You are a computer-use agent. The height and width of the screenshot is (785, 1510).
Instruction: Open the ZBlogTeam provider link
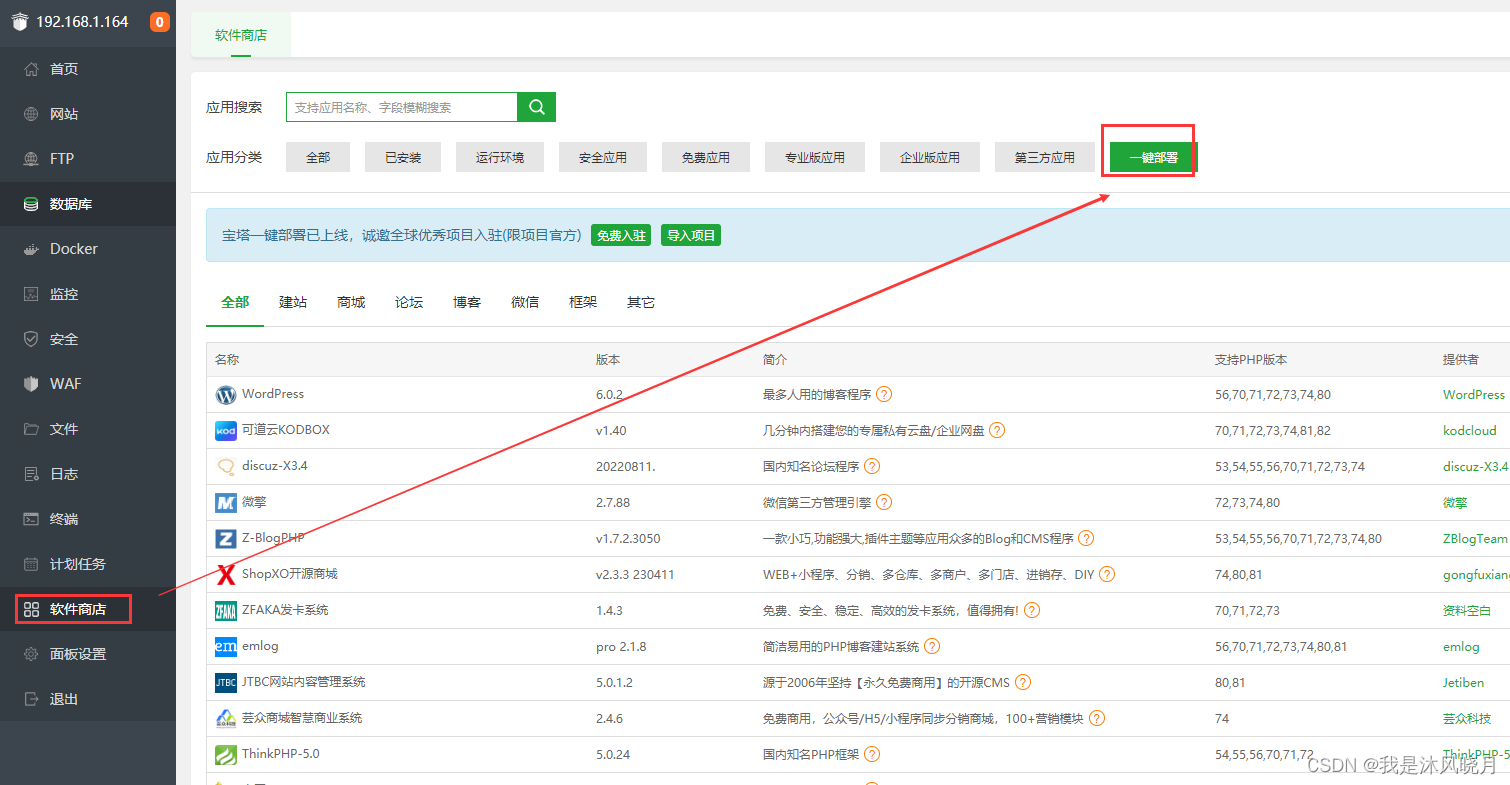(x=1475, y=538)
